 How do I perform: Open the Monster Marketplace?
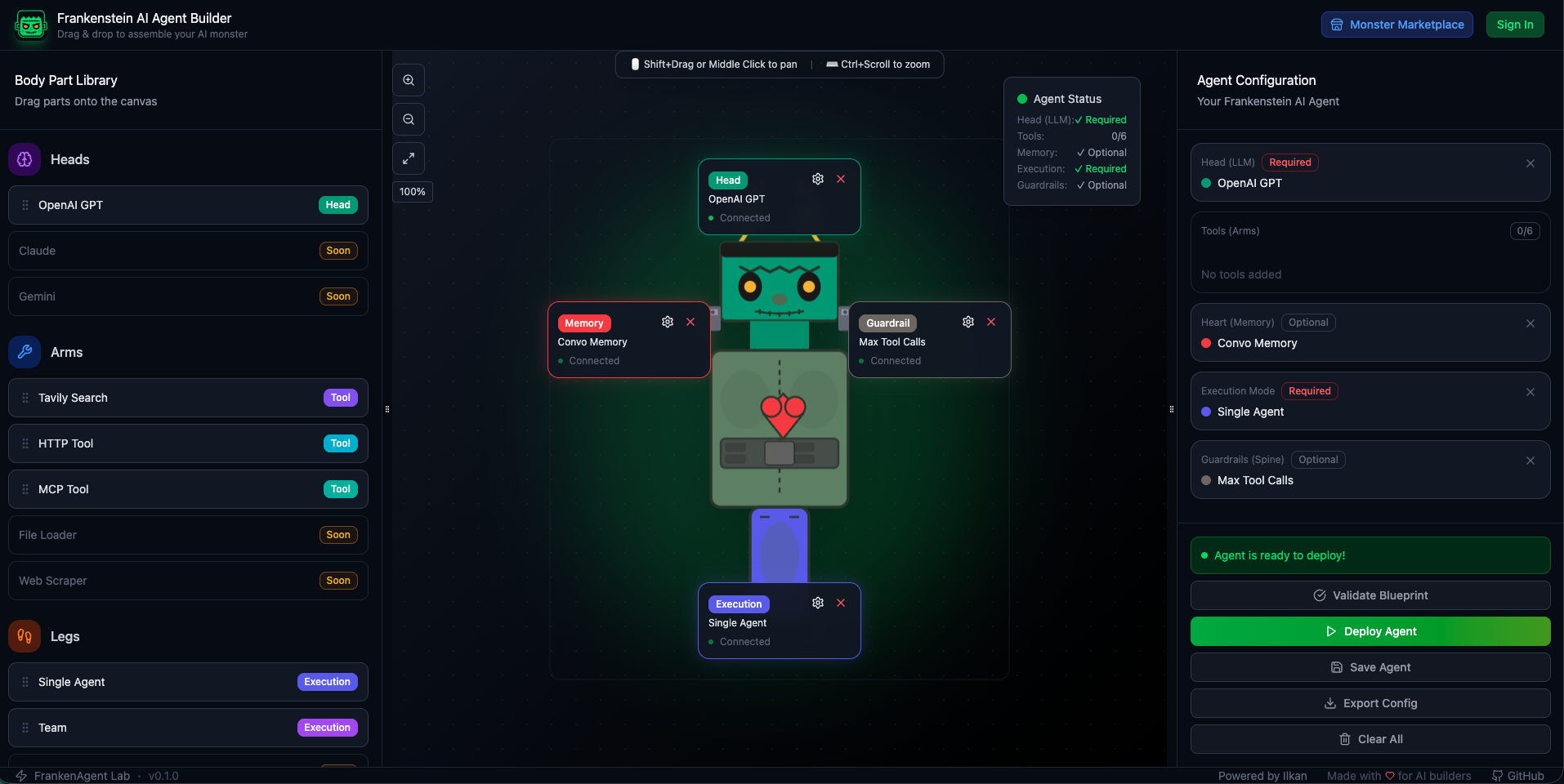pos(1397,24)
